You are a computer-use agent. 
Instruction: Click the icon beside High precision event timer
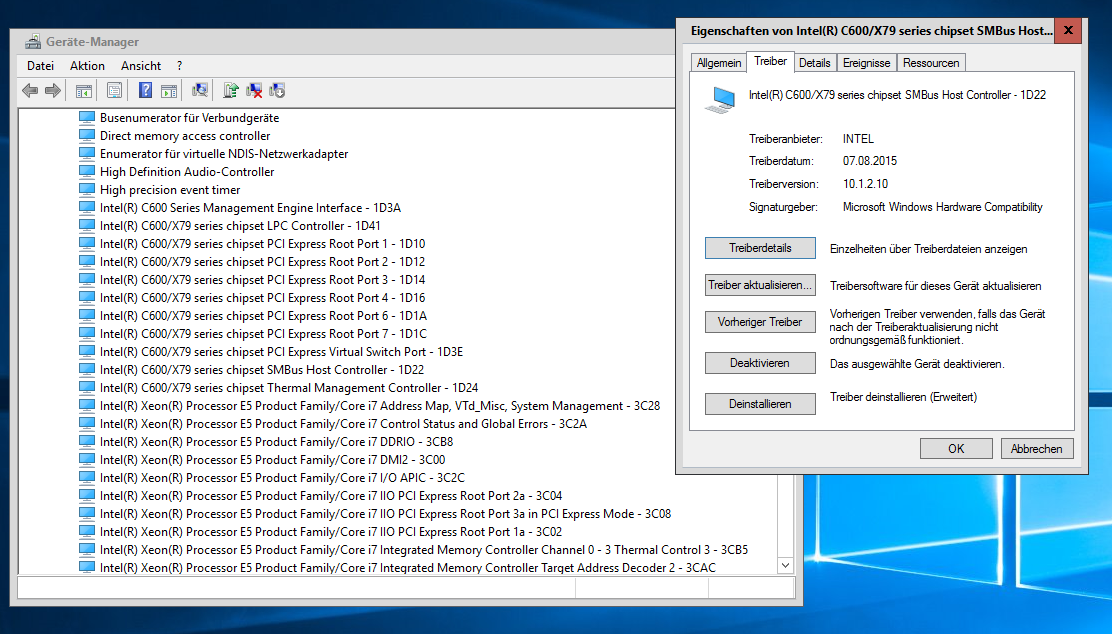coord(87,189)
